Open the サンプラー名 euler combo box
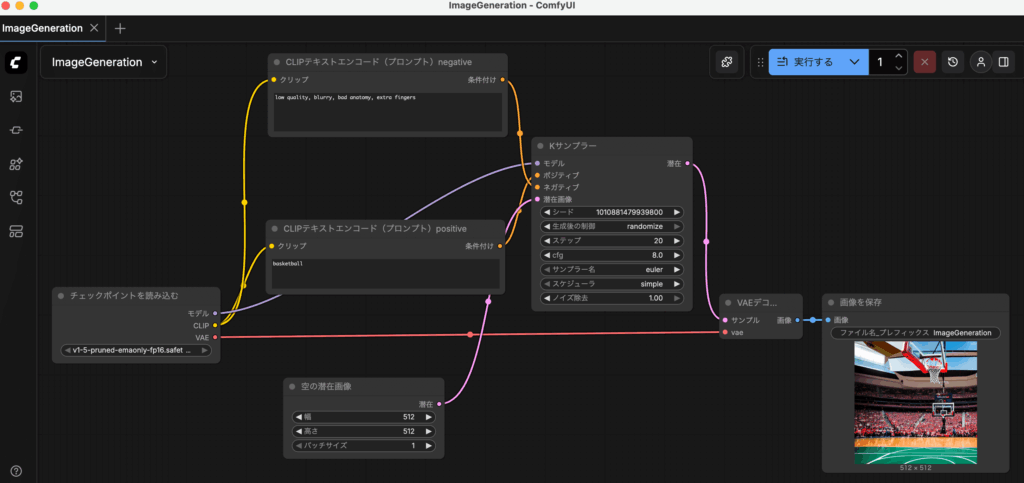The width and height of the screenshot is (1024, 483). point(611,269)
